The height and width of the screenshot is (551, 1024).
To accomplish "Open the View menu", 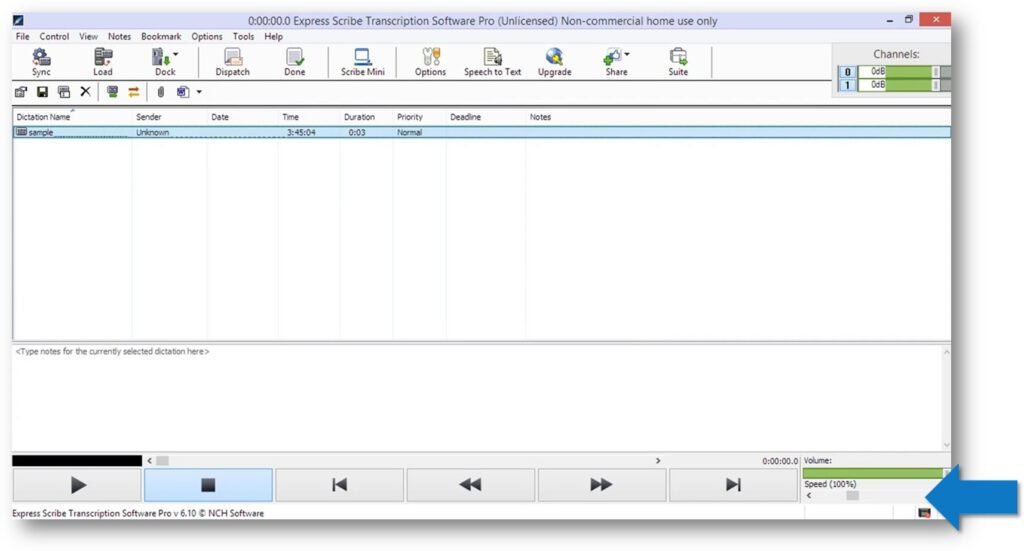I will click(x=88, y=37).
